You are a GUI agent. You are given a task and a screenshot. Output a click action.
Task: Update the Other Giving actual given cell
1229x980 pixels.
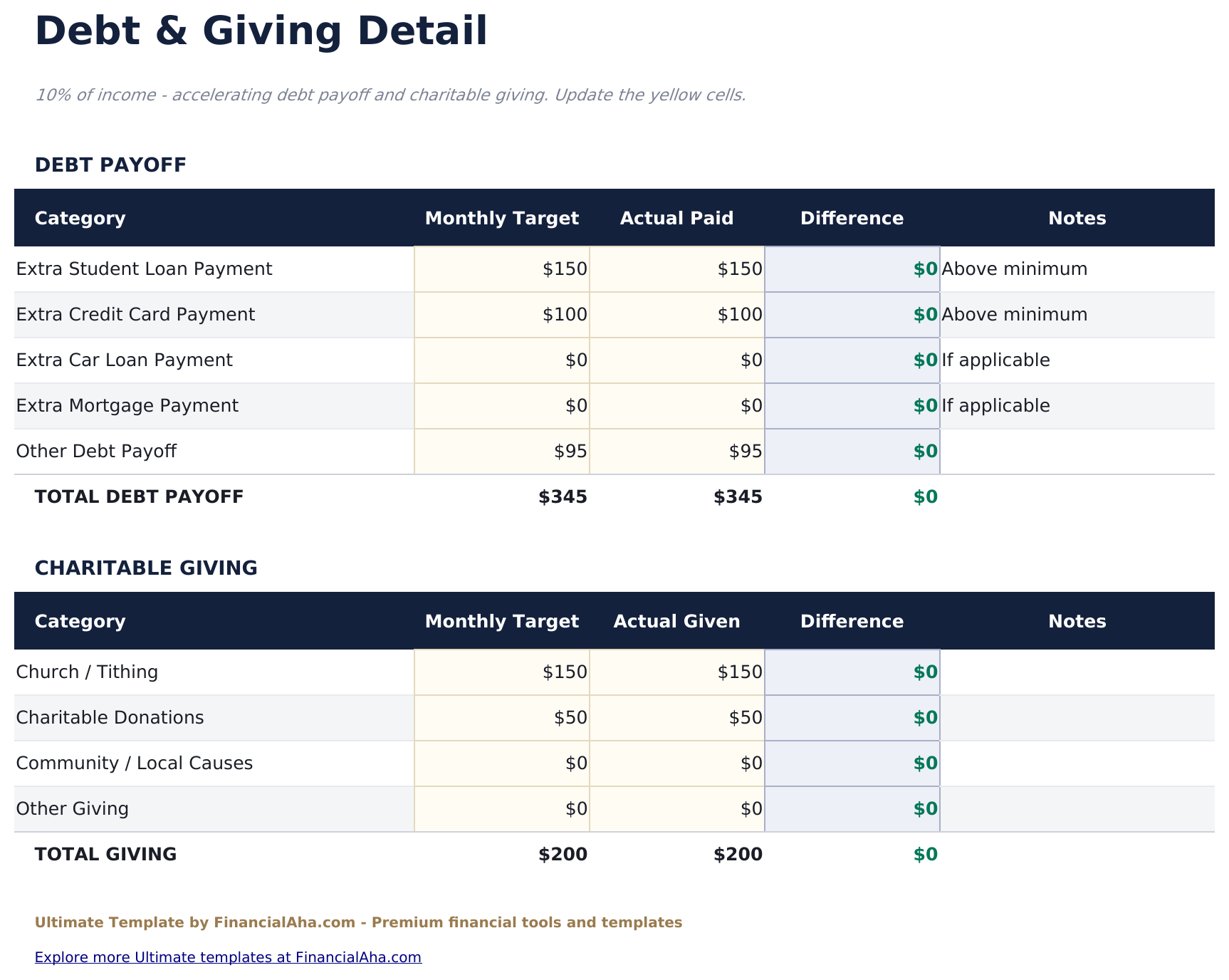pos(676,808)
